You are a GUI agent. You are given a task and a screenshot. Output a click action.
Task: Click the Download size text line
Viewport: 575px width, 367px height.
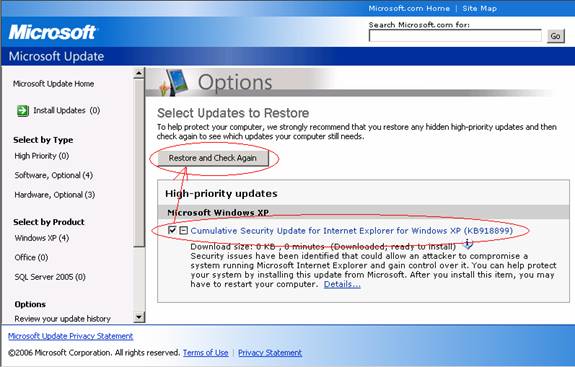[323, 246]
